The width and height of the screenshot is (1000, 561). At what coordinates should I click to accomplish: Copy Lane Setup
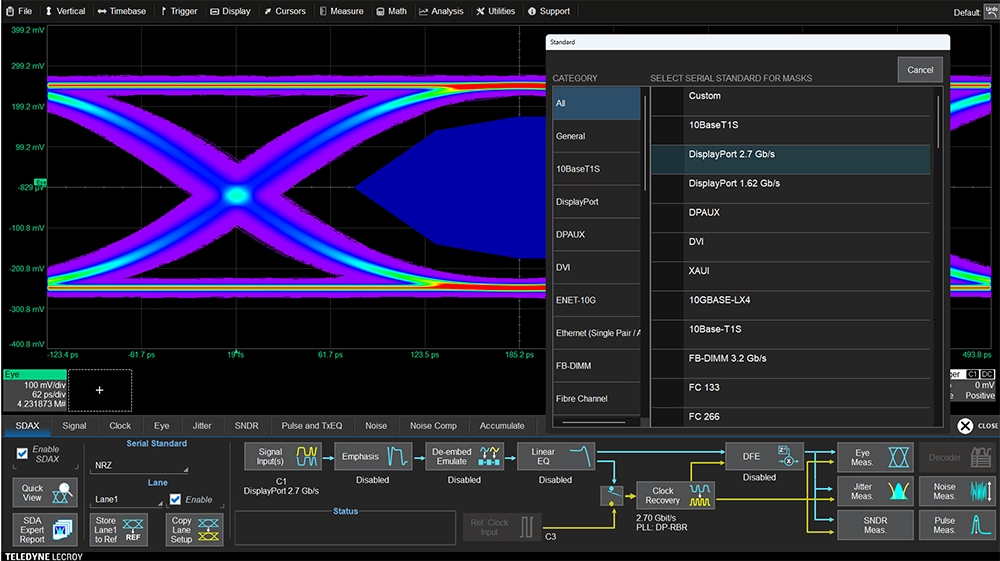click(195, 530)
